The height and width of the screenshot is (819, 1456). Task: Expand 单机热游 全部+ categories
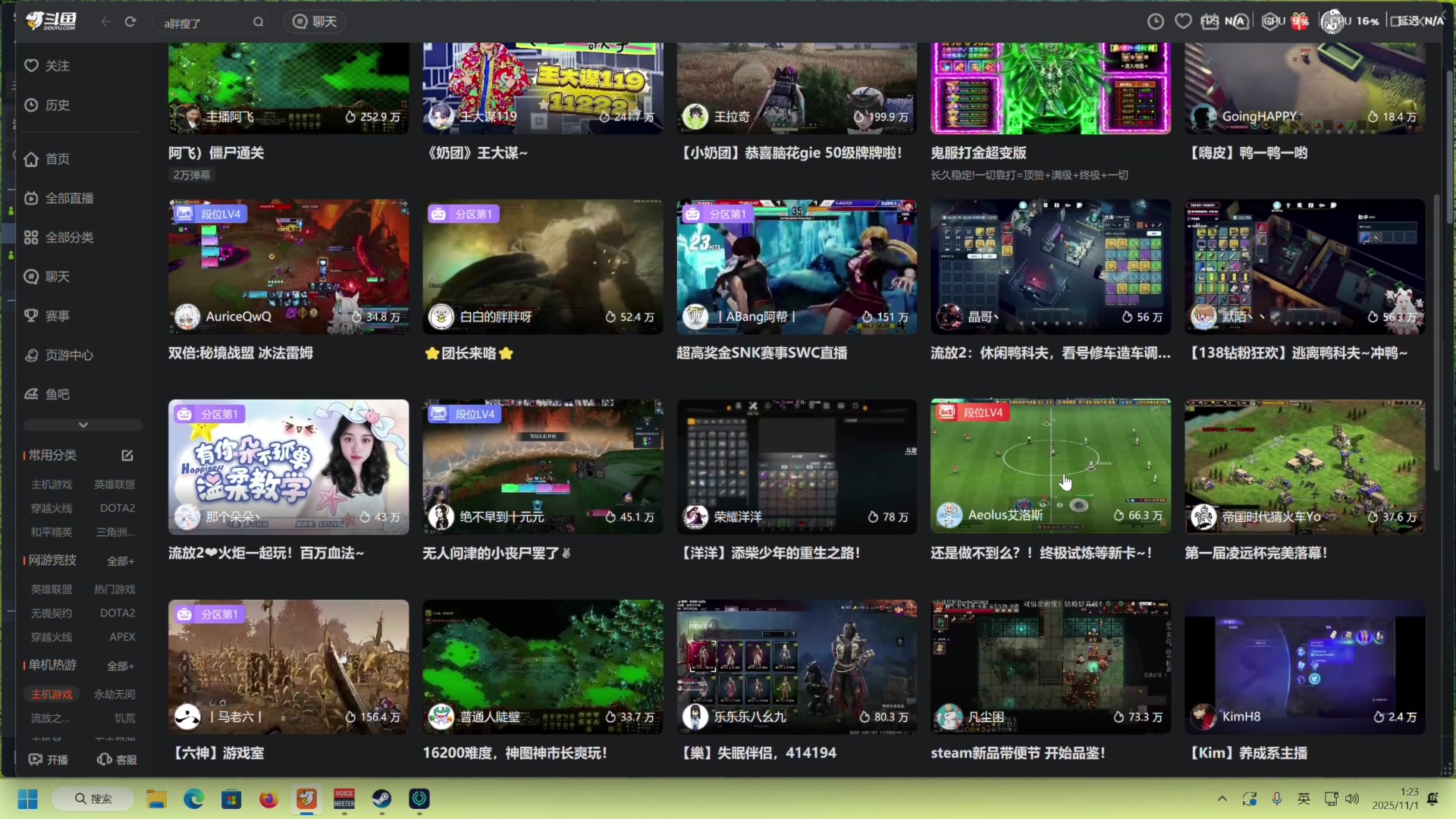pyautogui.click(x=121, y=666)
